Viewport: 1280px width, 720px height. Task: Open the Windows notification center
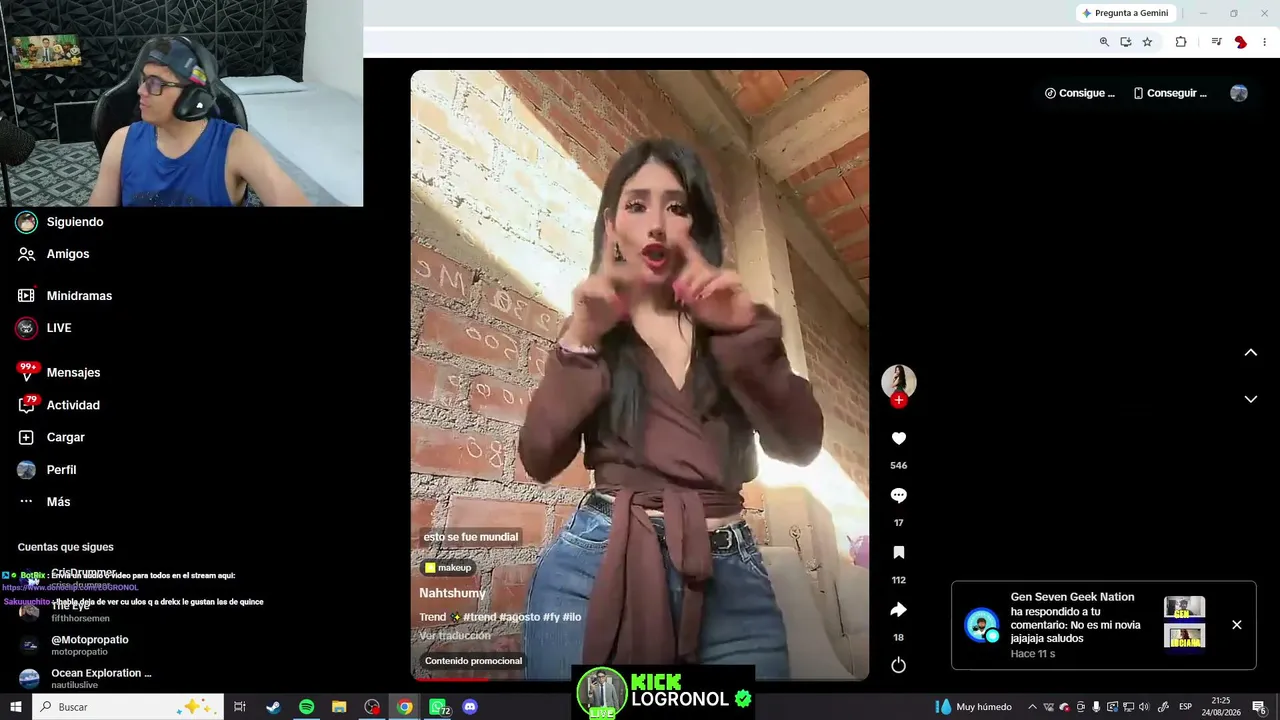point(1260,707)
